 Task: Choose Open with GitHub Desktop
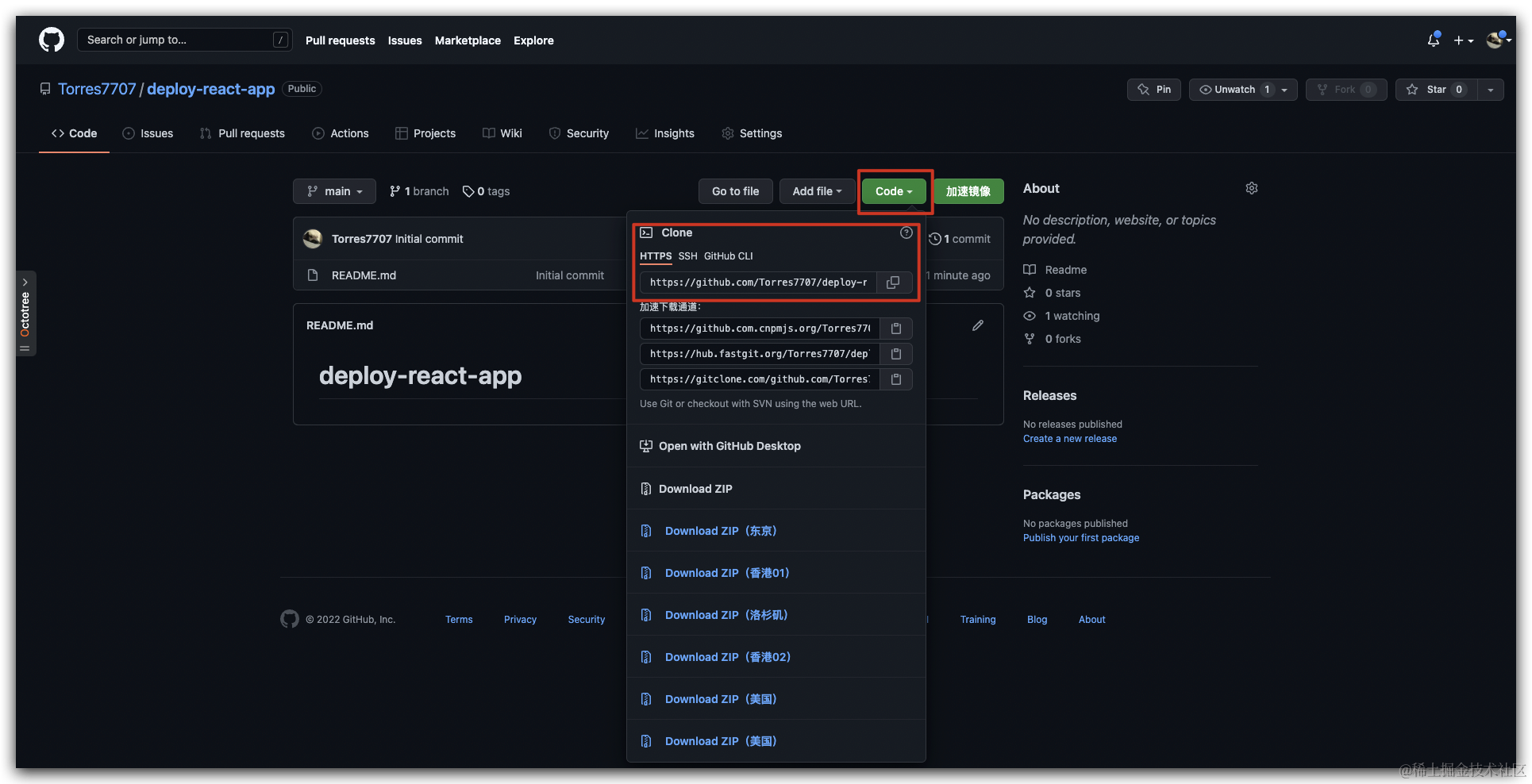pyautogui.click(x=776, y=446)
